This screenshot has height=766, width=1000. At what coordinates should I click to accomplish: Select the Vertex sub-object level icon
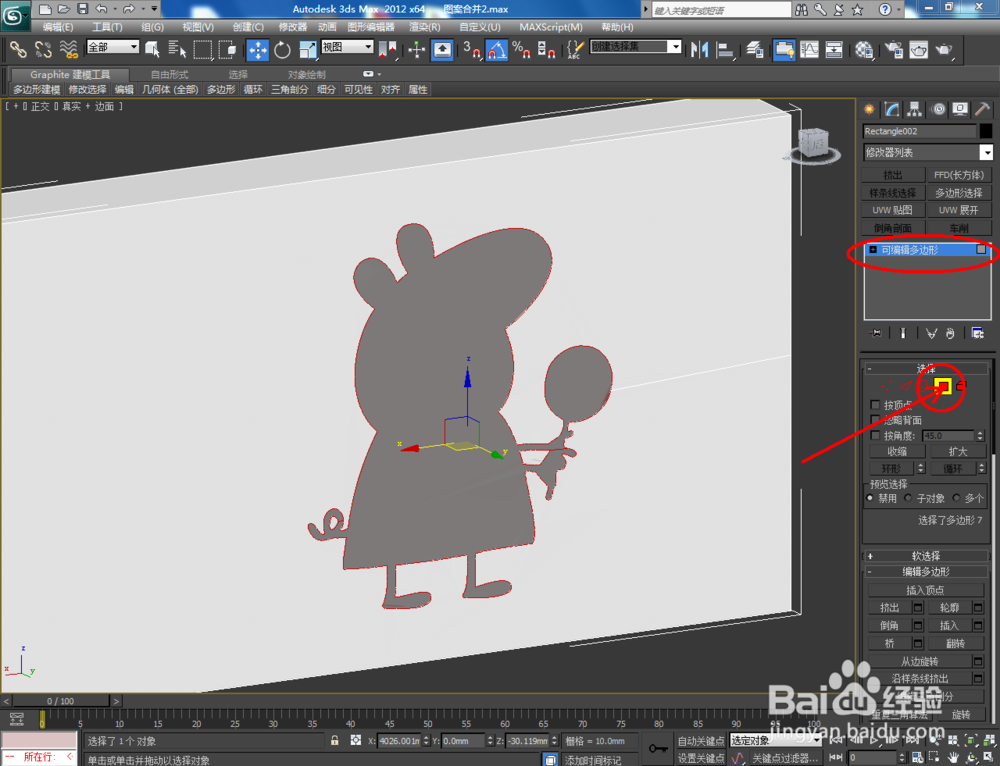[886, 386]
